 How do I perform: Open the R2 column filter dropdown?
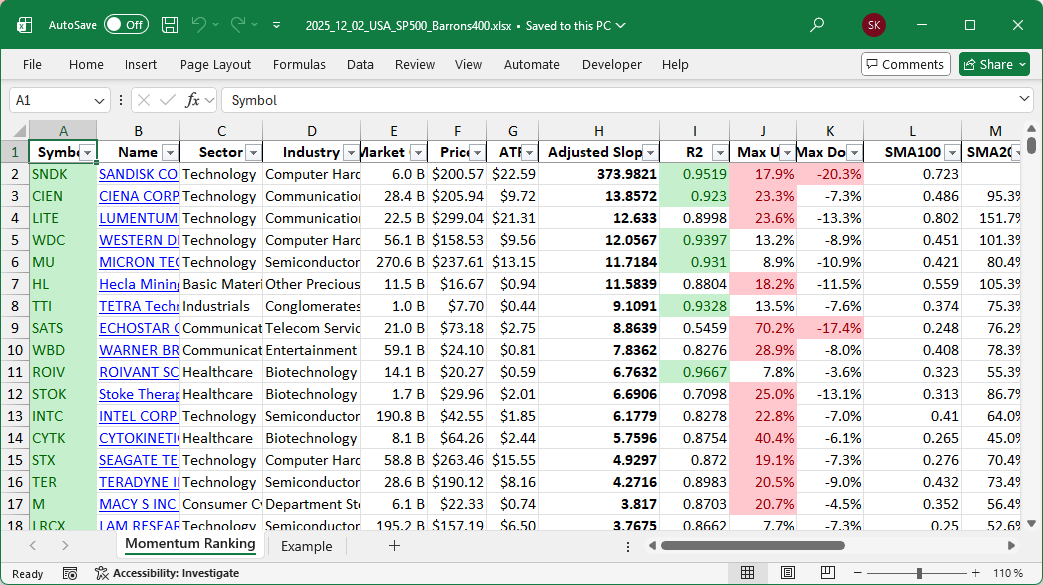(720, 153)
